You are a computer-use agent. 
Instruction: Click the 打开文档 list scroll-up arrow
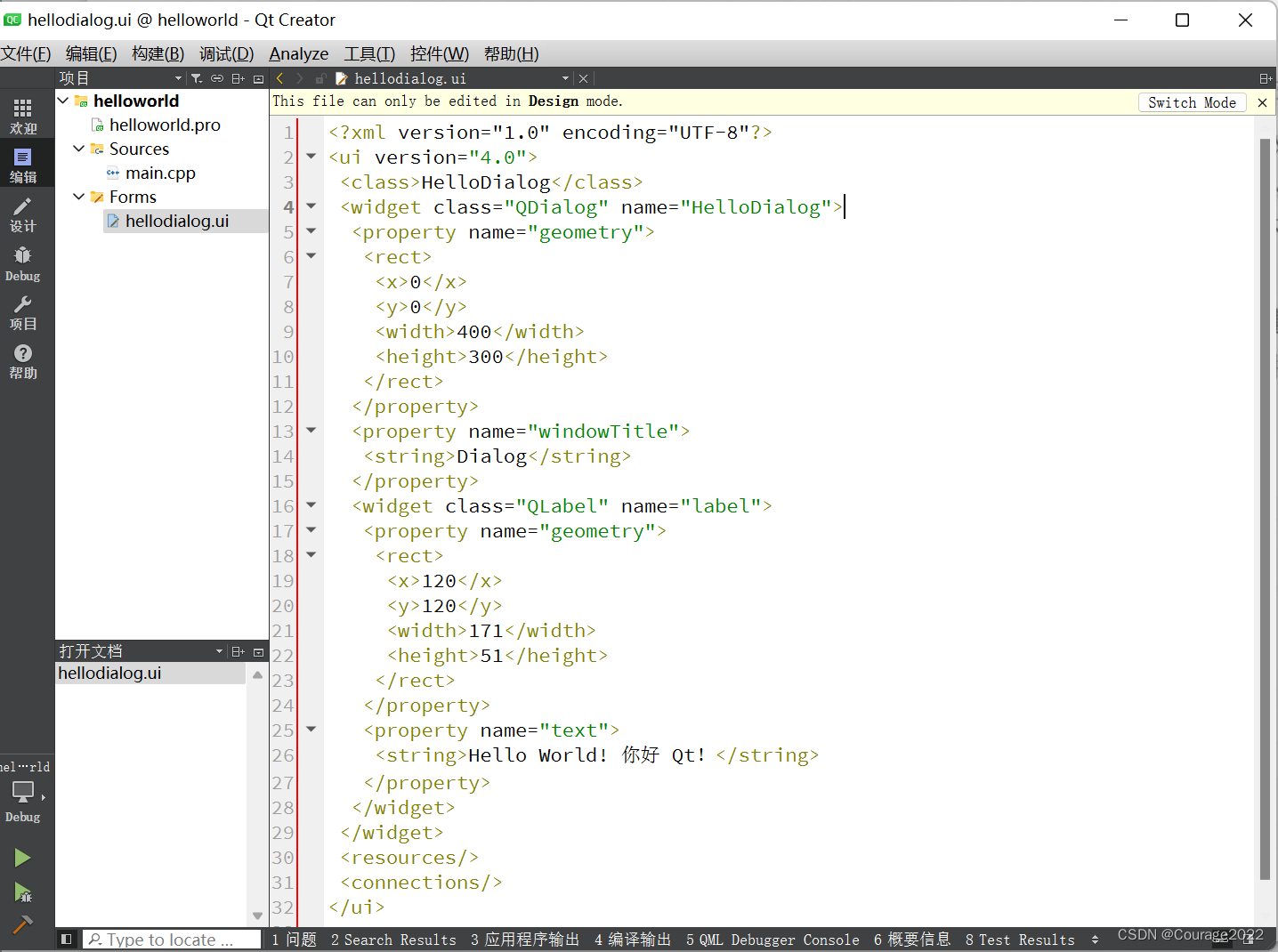click(x=257, y=674)
